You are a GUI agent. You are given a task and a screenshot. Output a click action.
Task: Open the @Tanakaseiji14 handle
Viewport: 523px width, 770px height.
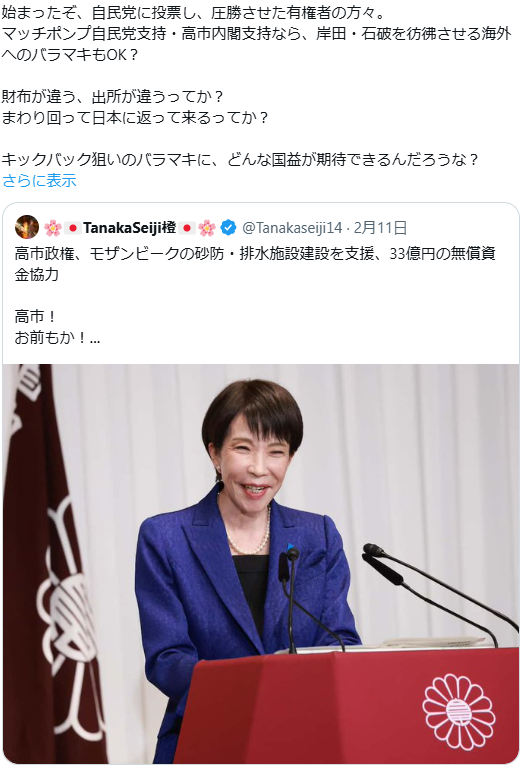[x=292, y=228]
